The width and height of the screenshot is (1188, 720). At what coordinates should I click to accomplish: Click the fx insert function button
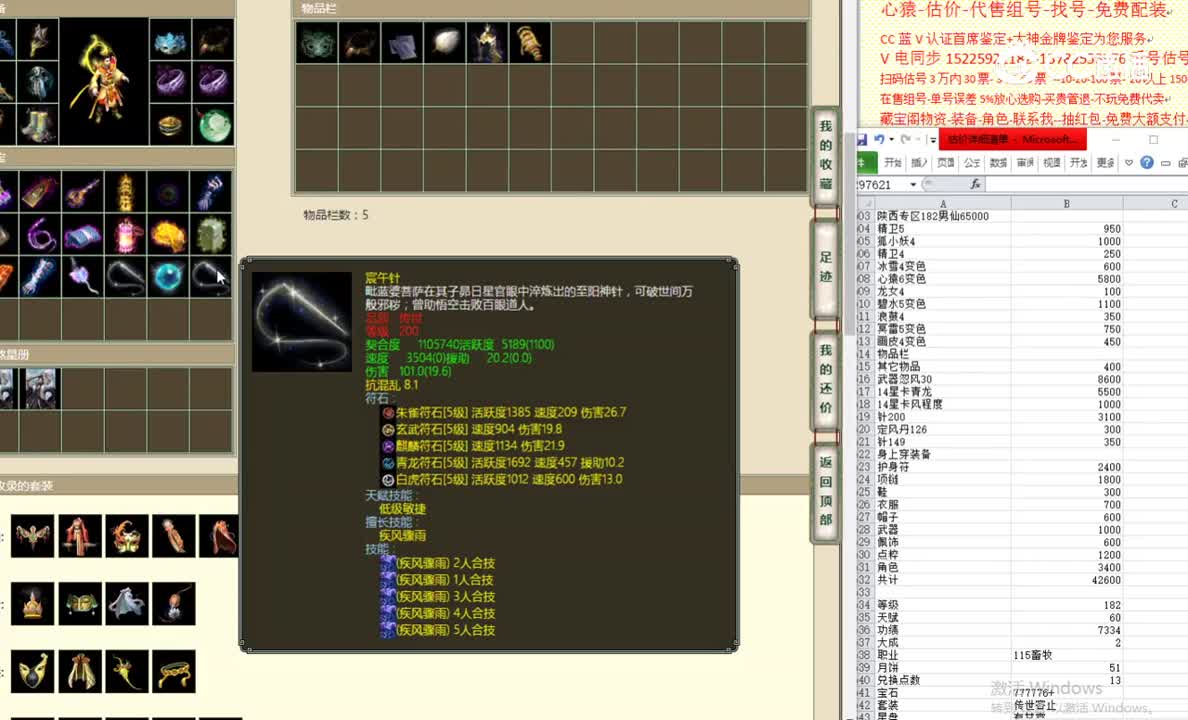pyautogui.click(x=975, y=184)
